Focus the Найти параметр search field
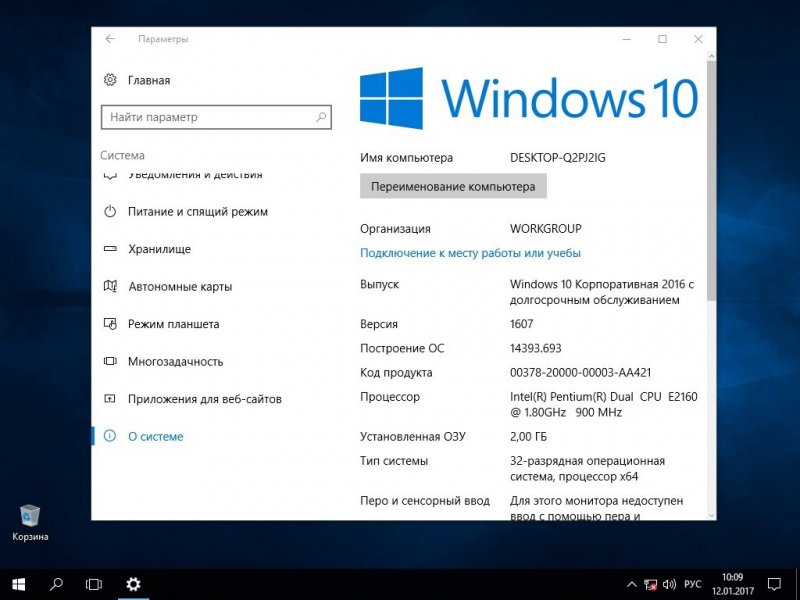800x600 pixels. [216, 117]
